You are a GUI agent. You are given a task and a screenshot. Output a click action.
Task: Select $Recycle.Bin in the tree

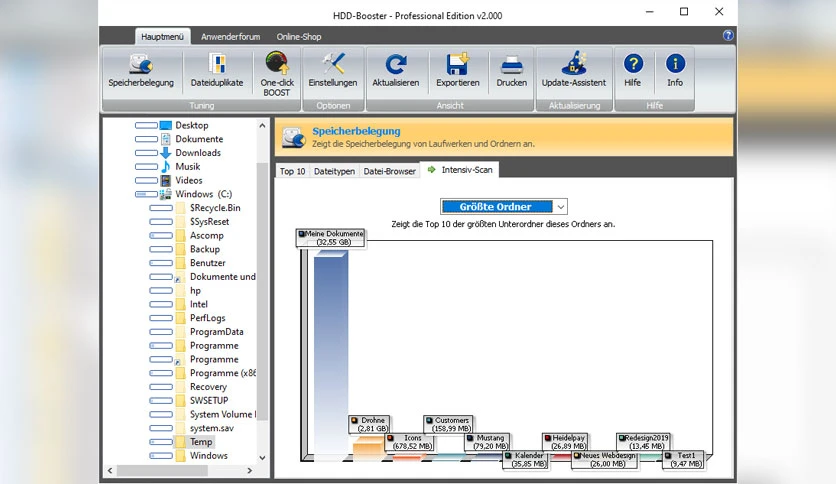click(215, 208)
